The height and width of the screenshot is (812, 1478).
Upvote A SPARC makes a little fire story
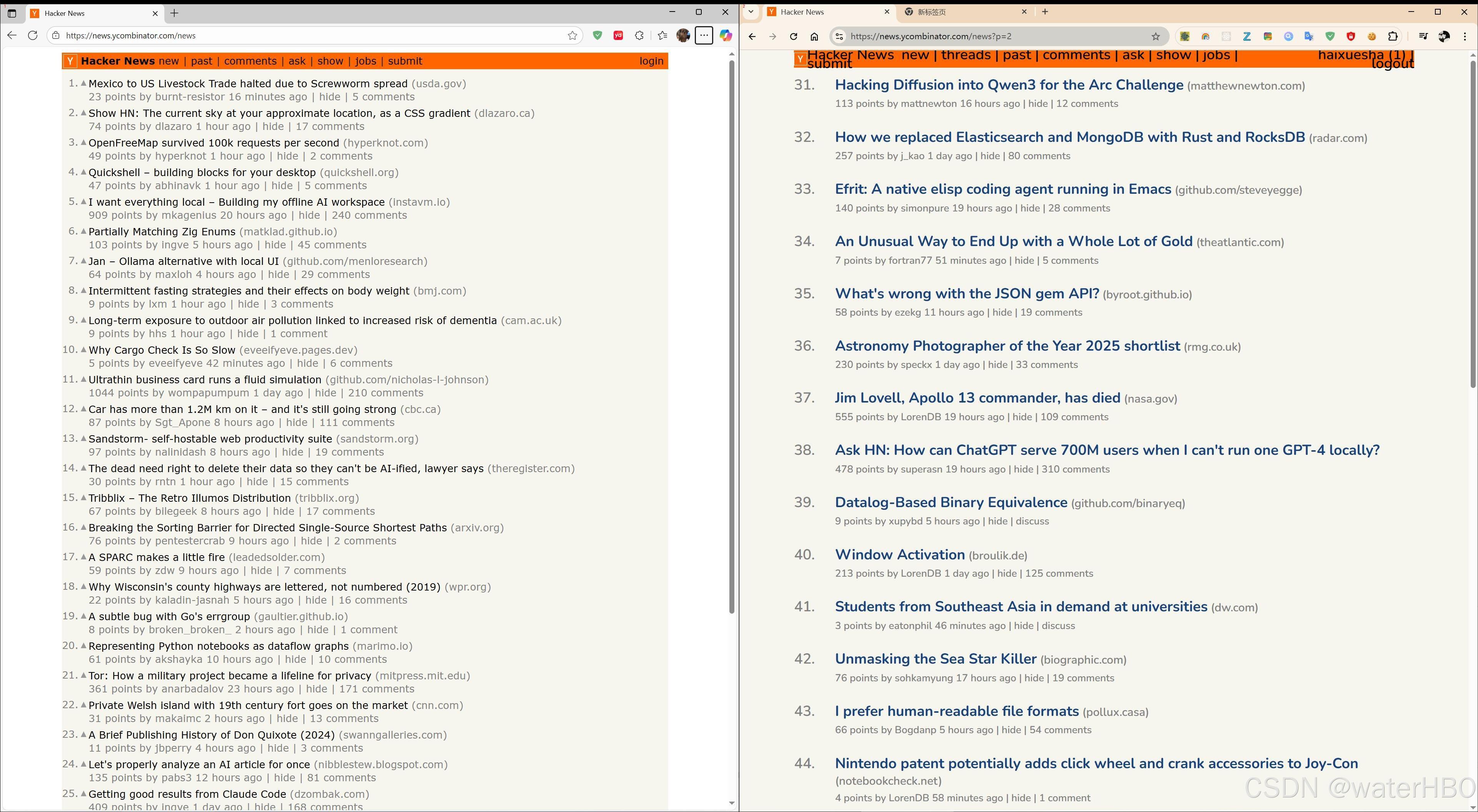point(83,557)
